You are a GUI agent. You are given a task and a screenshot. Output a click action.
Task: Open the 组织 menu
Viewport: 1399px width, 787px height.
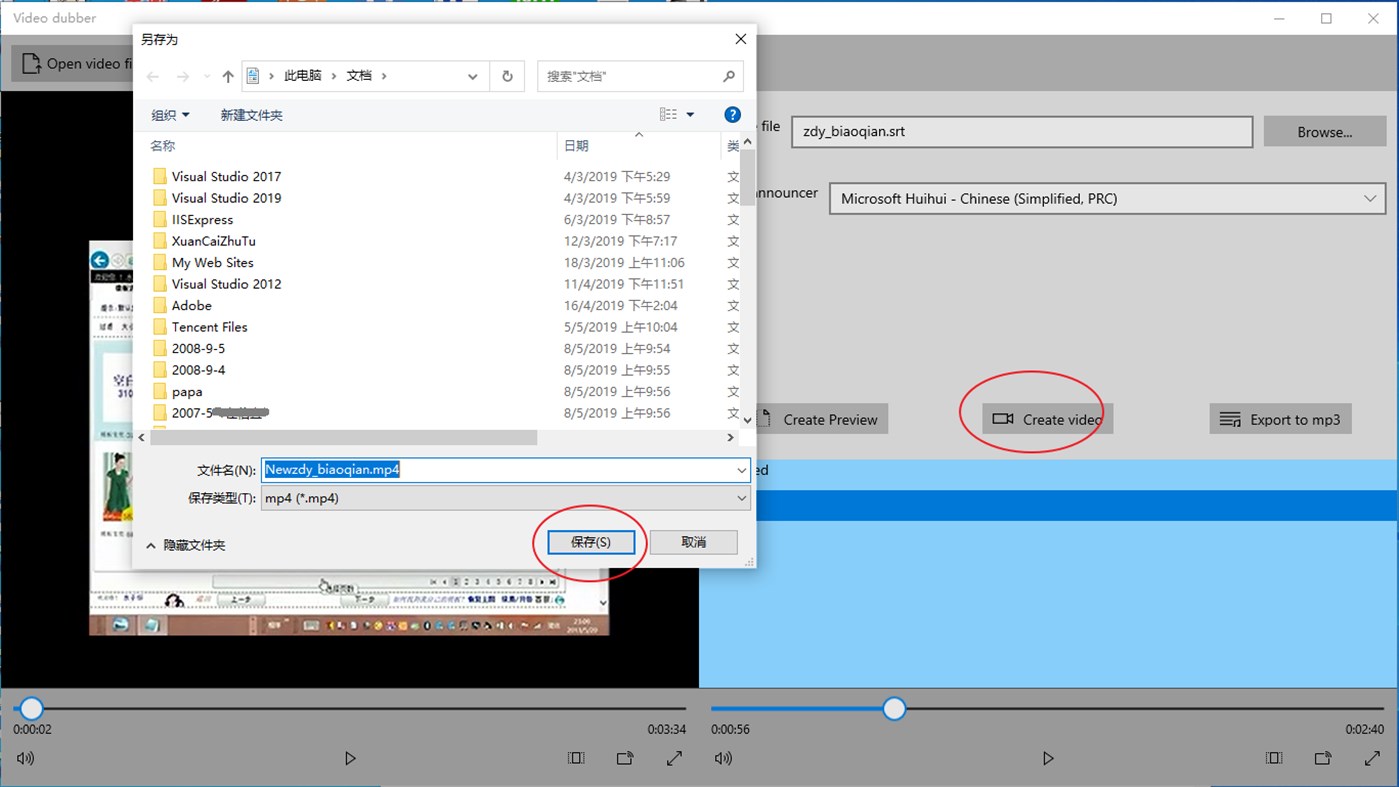[x=169, y=114]
